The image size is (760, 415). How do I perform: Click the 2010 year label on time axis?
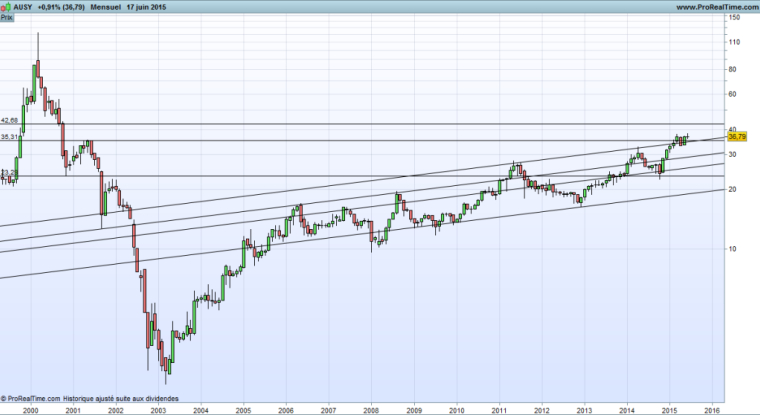pos(457,410)
